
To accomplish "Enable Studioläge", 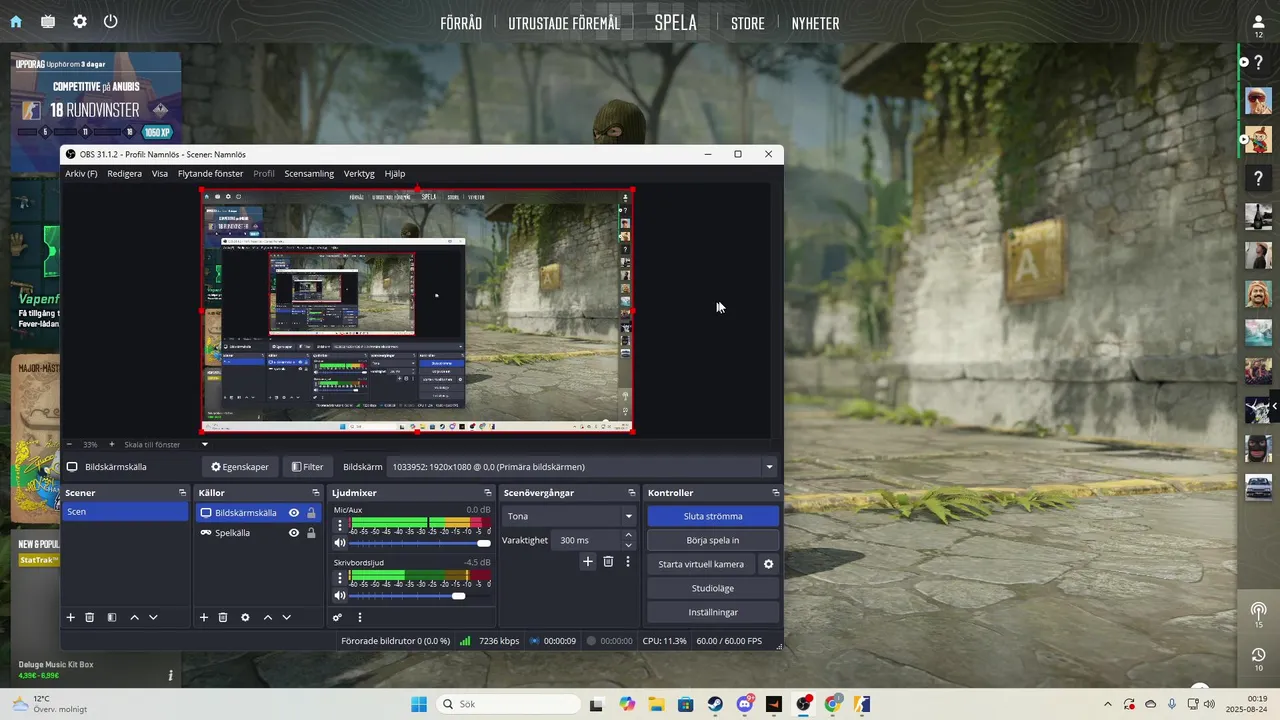I will [713, 588].
